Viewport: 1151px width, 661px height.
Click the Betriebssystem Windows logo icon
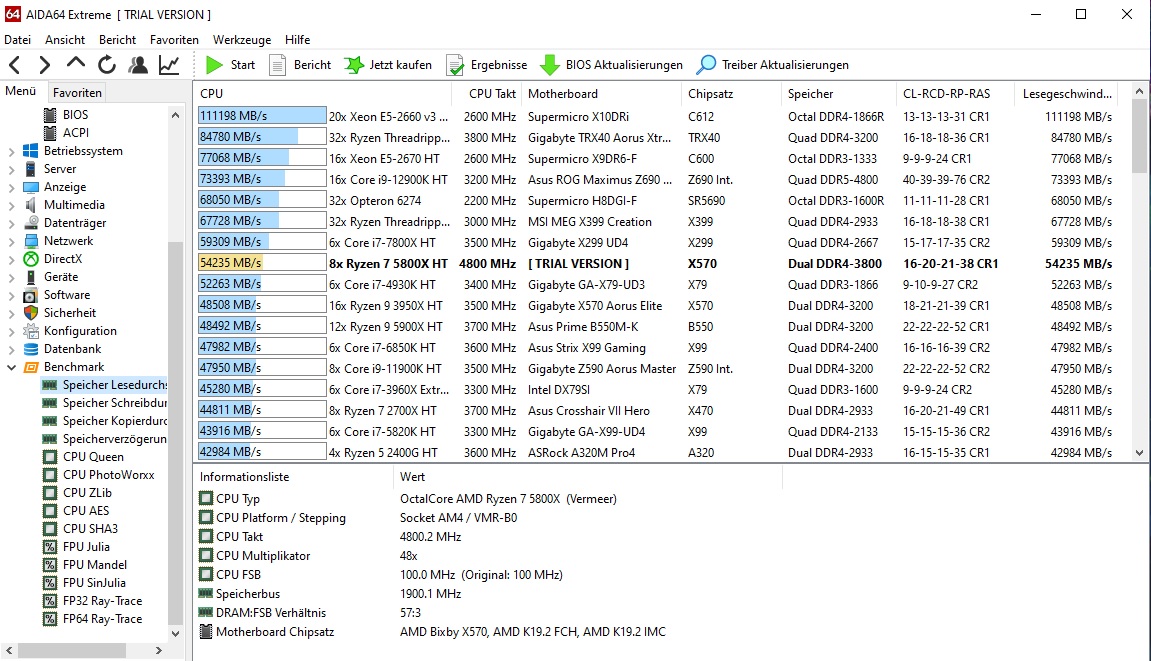[31, 151]
